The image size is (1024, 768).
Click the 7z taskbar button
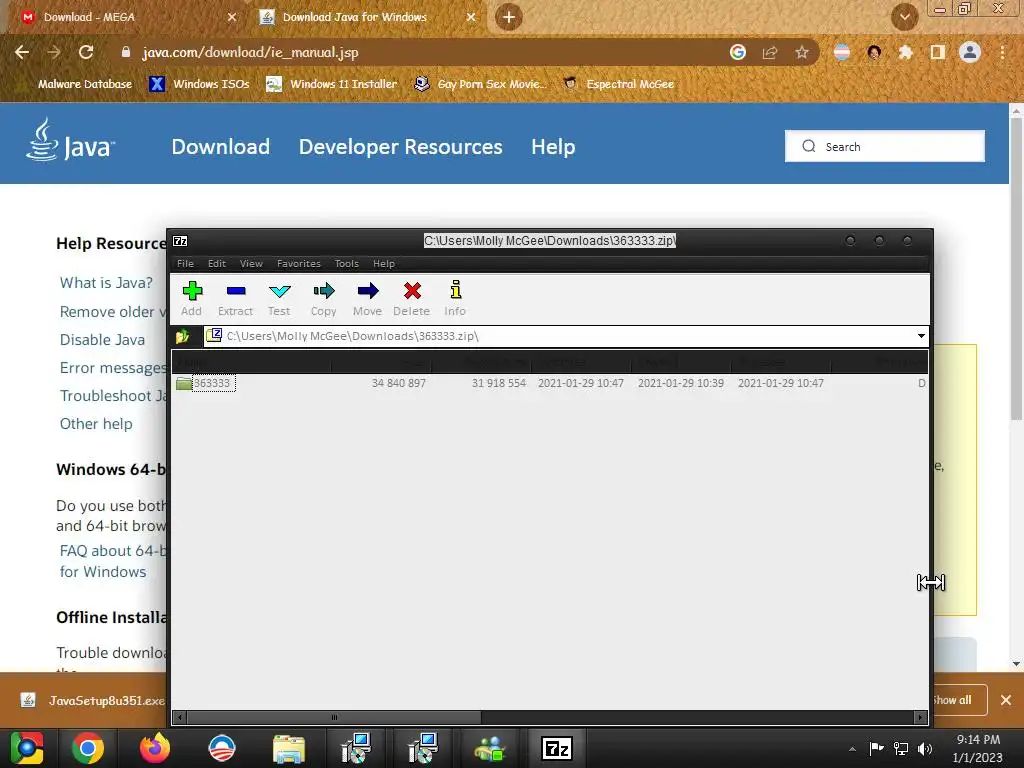point(556,748)
